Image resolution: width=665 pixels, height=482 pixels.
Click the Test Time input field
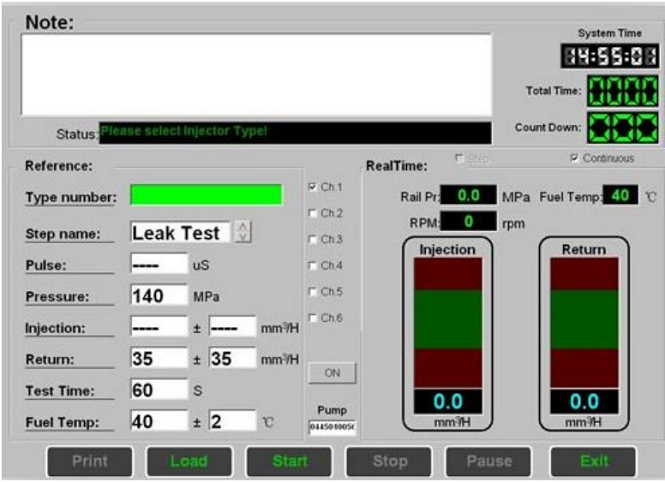[158, 390]
